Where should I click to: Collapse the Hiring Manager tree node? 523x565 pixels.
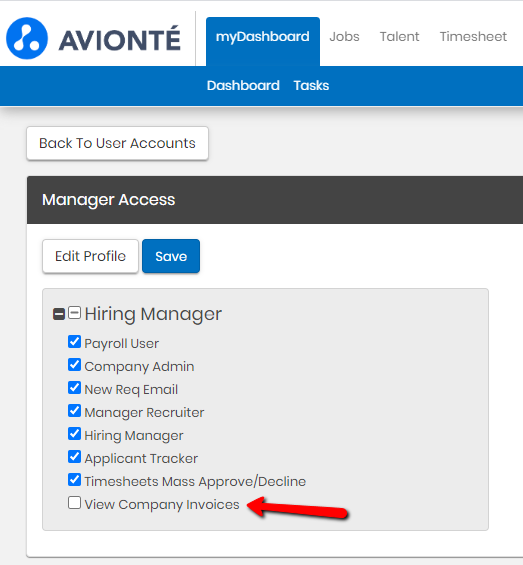(59, 314)
